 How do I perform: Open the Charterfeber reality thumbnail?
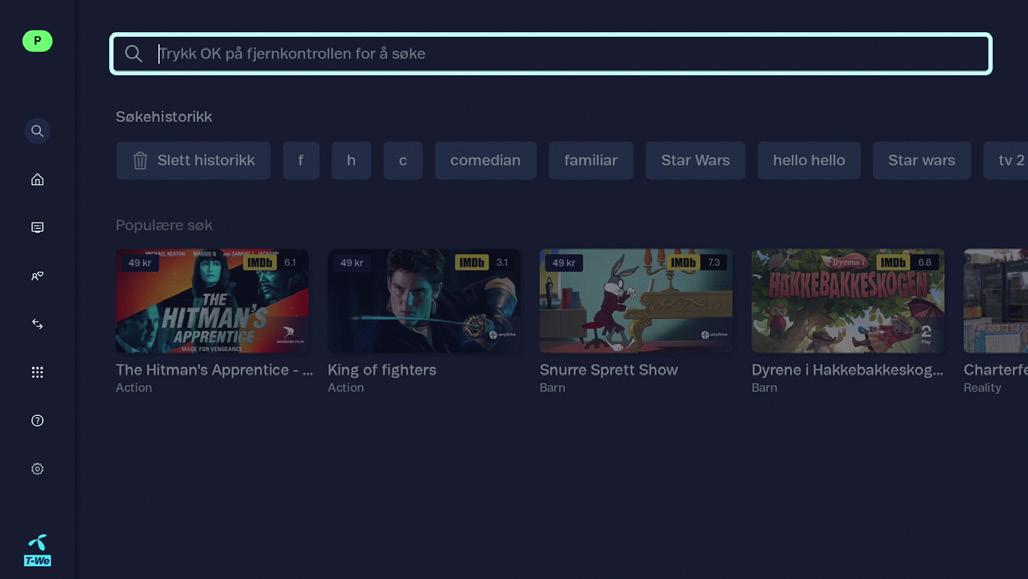coord(996,301)
